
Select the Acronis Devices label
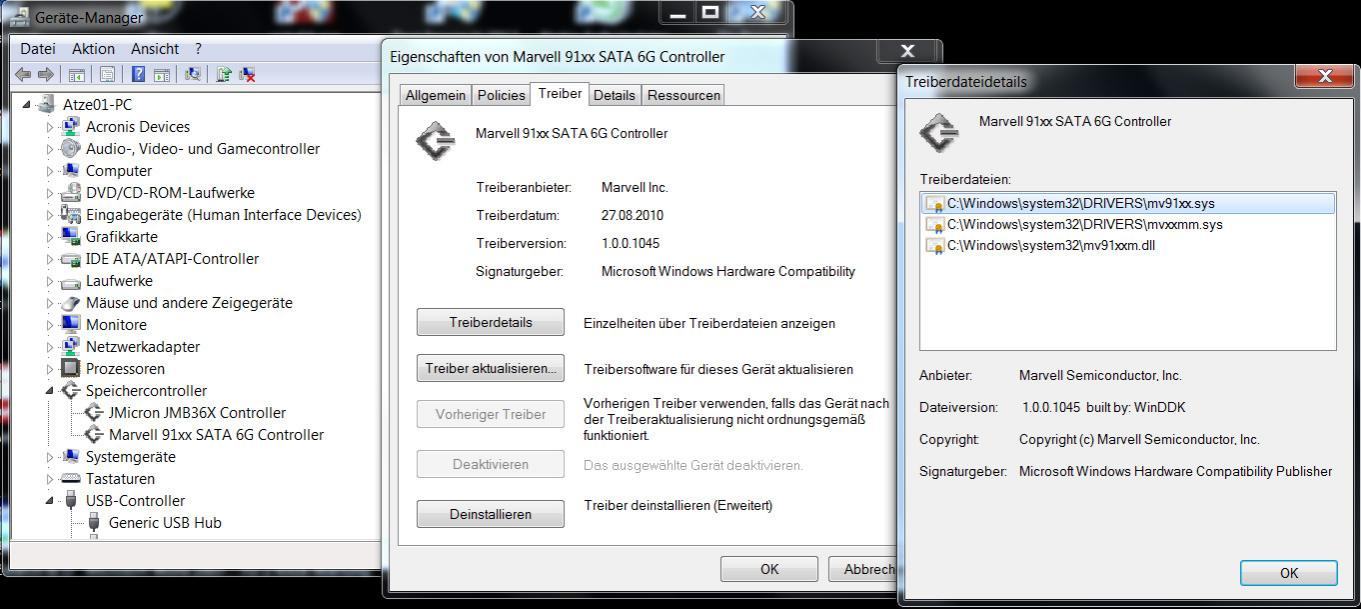(x=138, y=127)
